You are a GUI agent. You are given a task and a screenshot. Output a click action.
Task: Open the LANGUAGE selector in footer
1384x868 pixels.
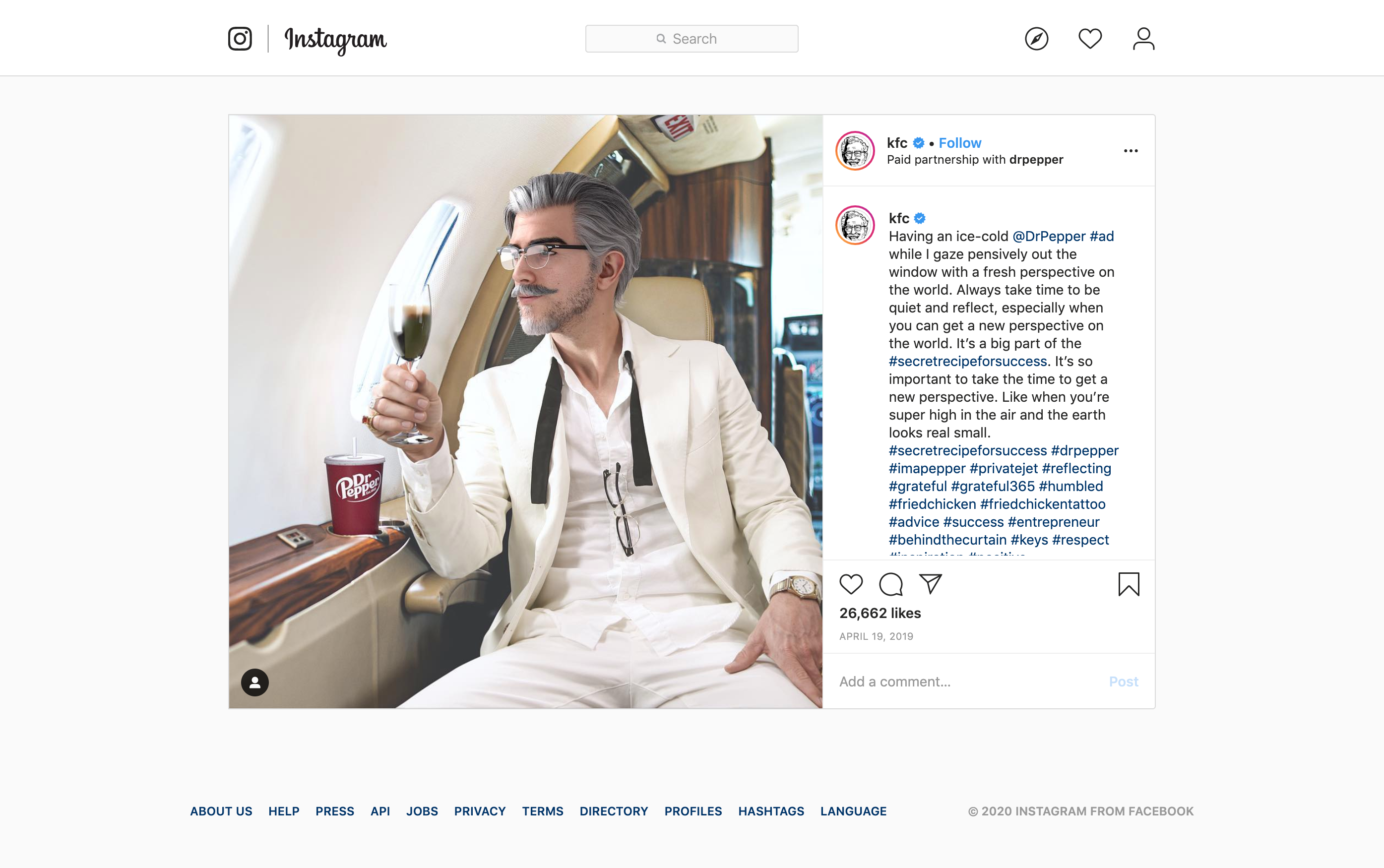853,810
